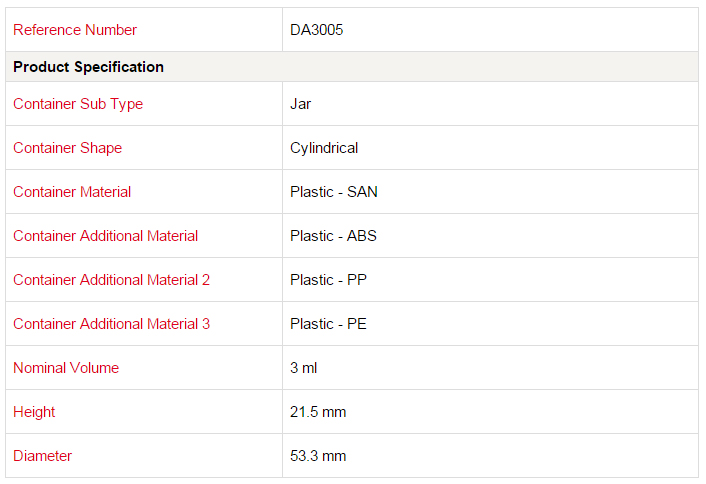The image size is (706, 484).
Task: Open the Nominal Volume link
Action: pyautogui.click(x=66, y=368)
